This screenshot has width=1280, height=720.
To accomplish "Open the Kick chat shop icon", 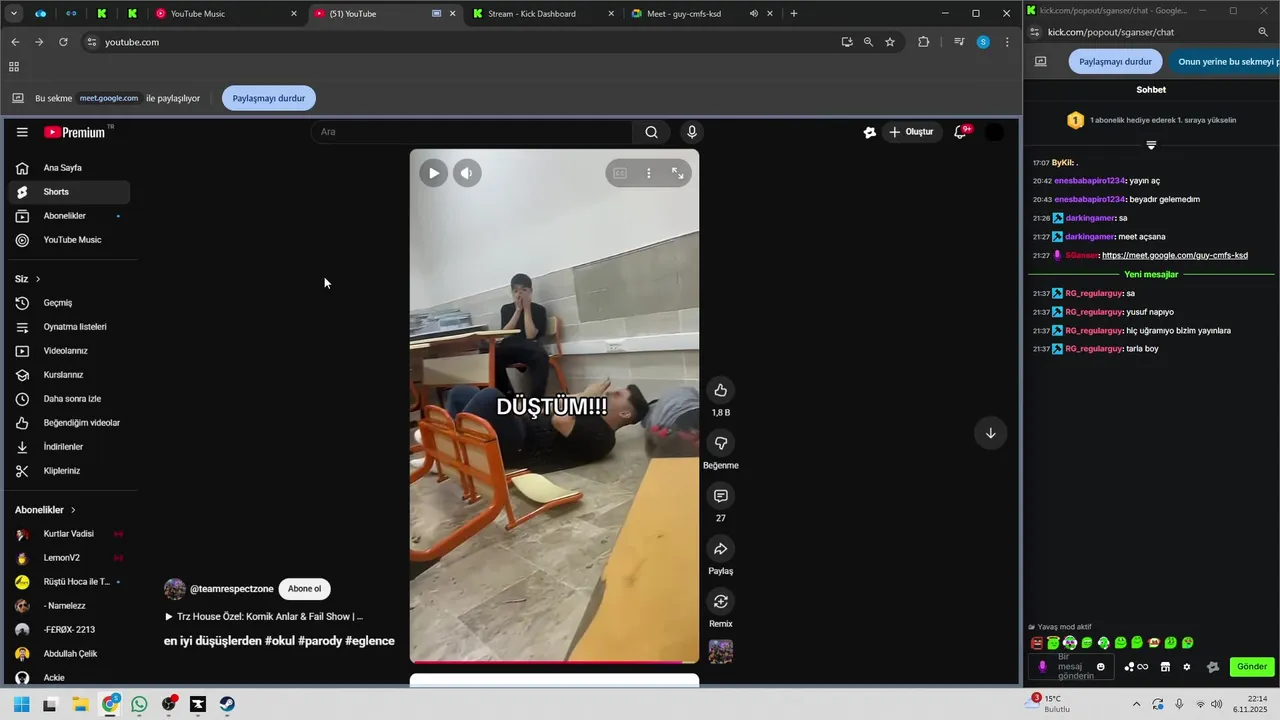I will pyautogui.click(x=1165, y=667).
